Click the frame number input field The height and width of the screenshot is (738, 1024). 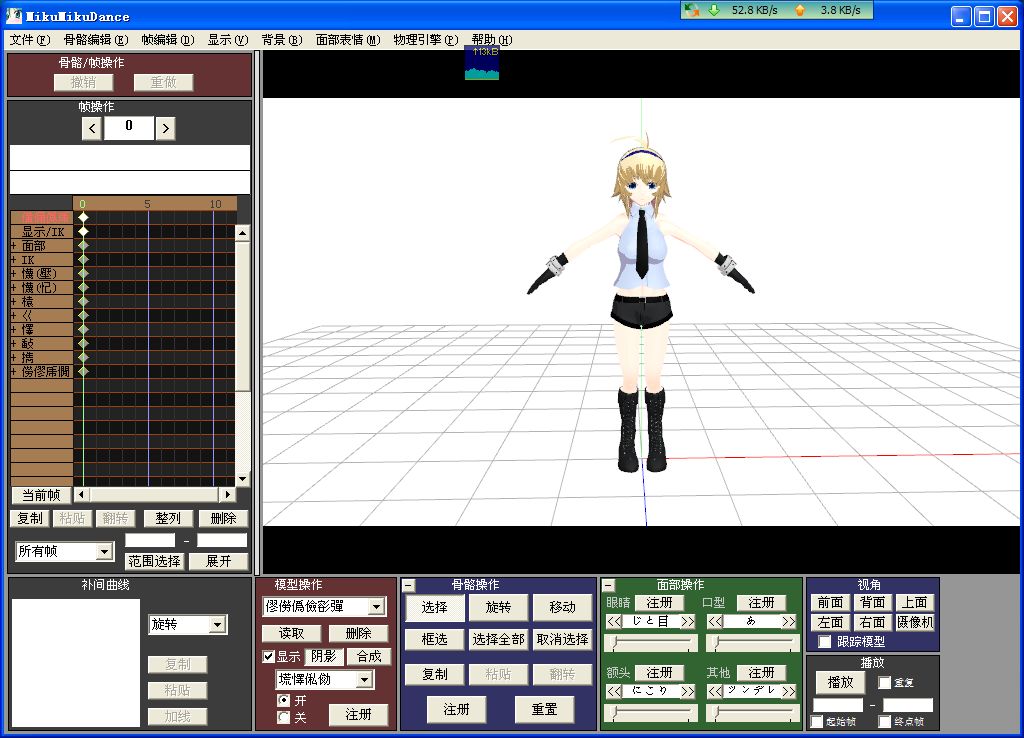point(129,128)
